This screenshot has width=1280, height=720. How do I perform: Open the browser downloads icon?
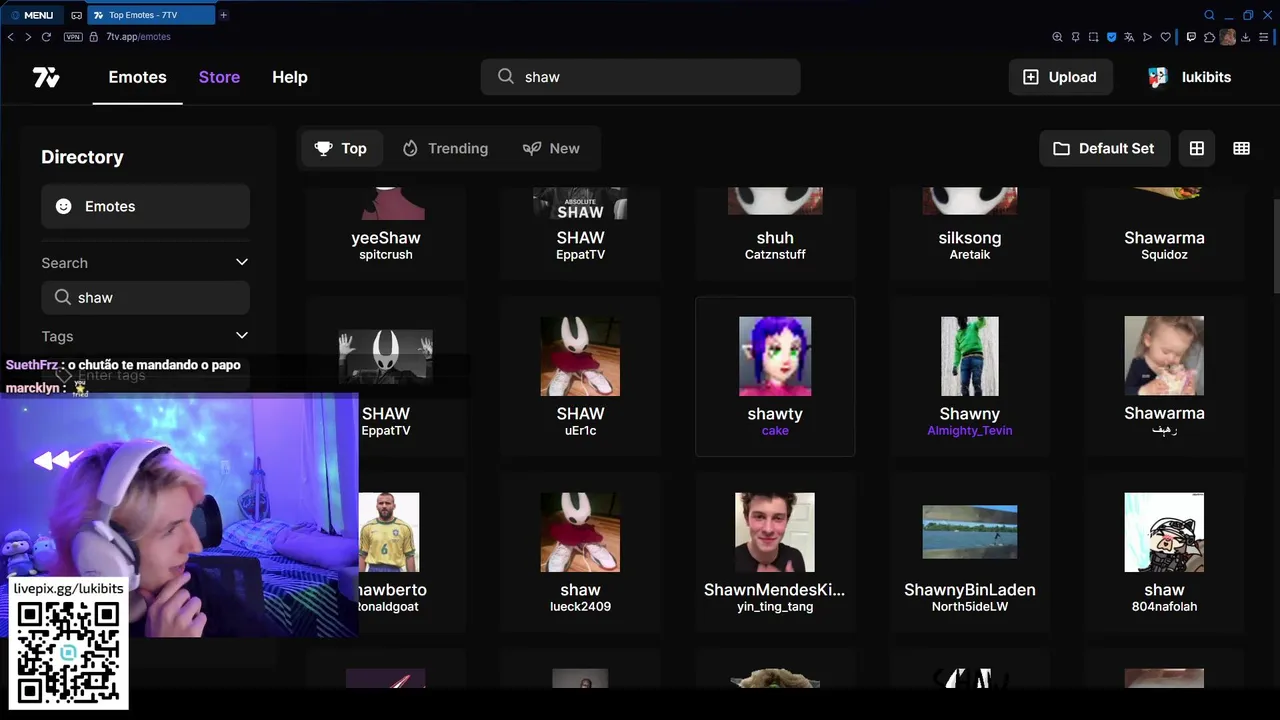pos(1246,37)
